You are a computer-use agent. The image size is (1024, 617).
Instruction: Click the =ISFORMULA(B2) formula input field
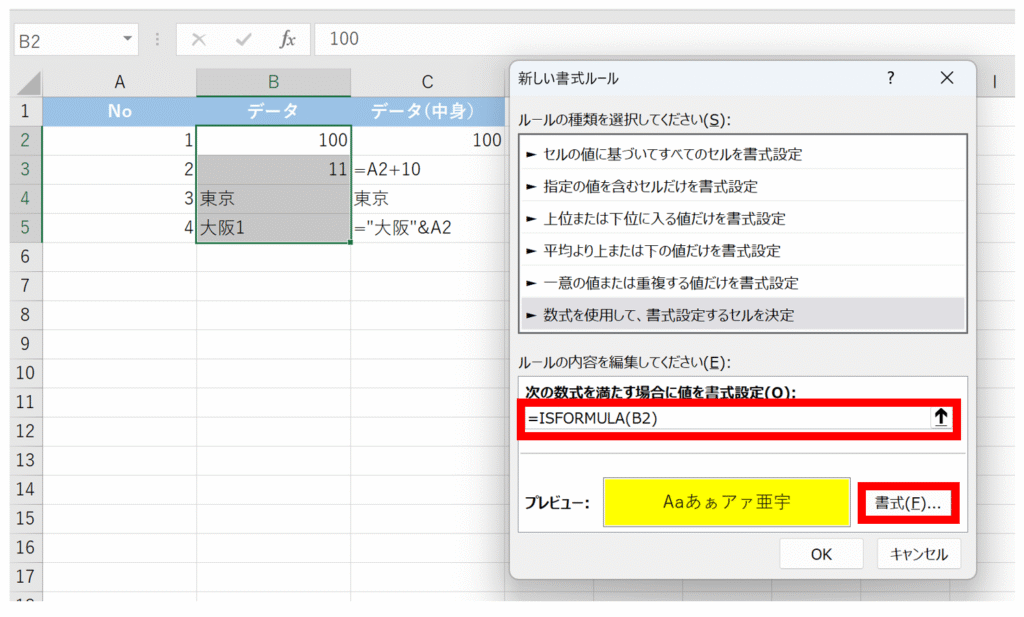[x=725, y=419]
